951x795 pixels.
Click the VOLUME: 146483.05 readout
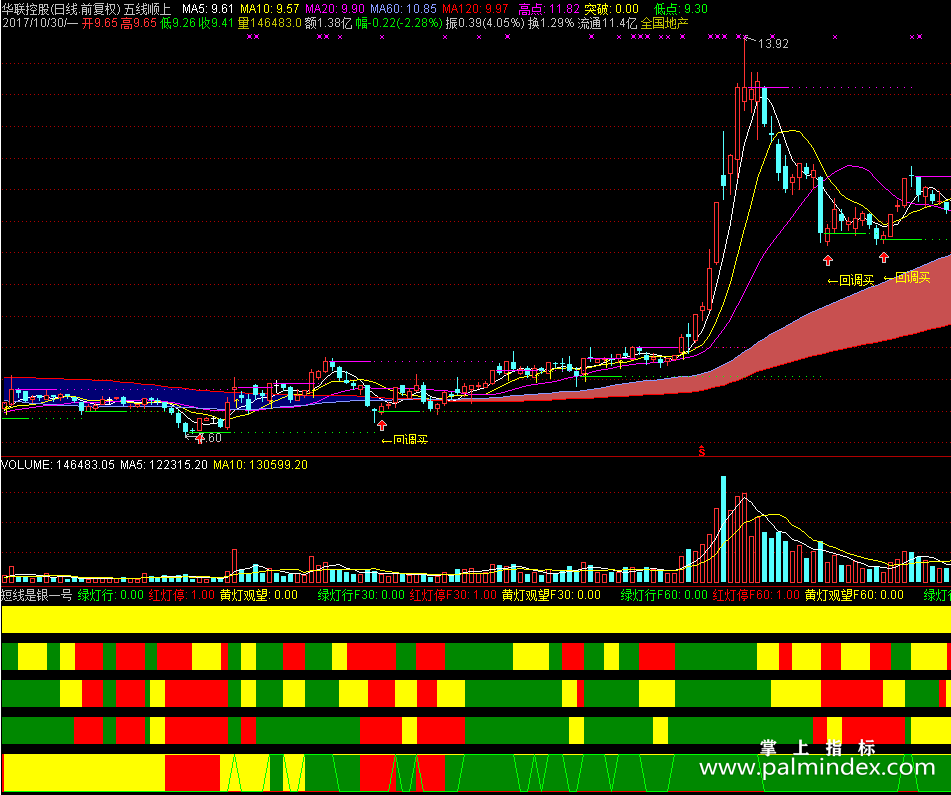pos(58,465)
